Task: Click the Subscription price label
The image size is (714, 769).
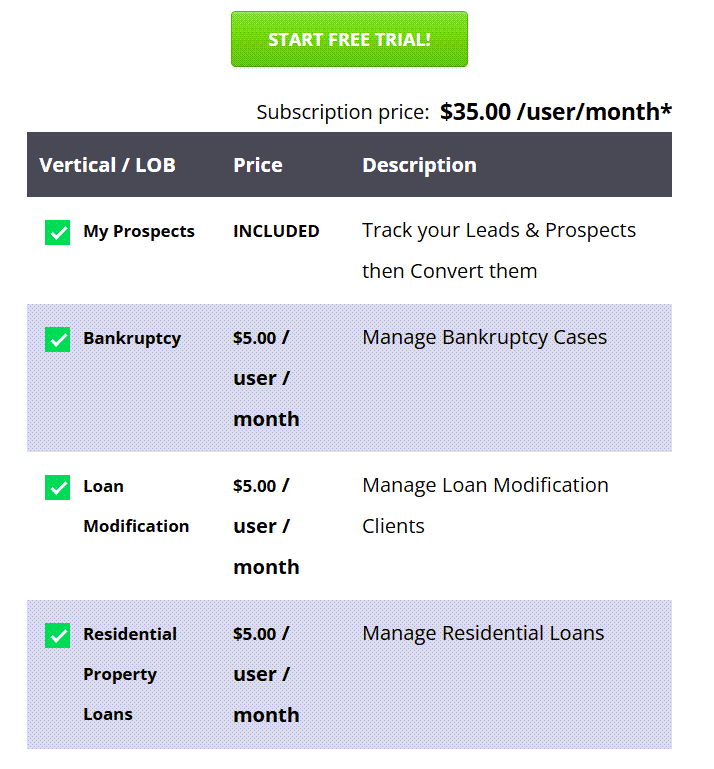Action: [342, 112]
